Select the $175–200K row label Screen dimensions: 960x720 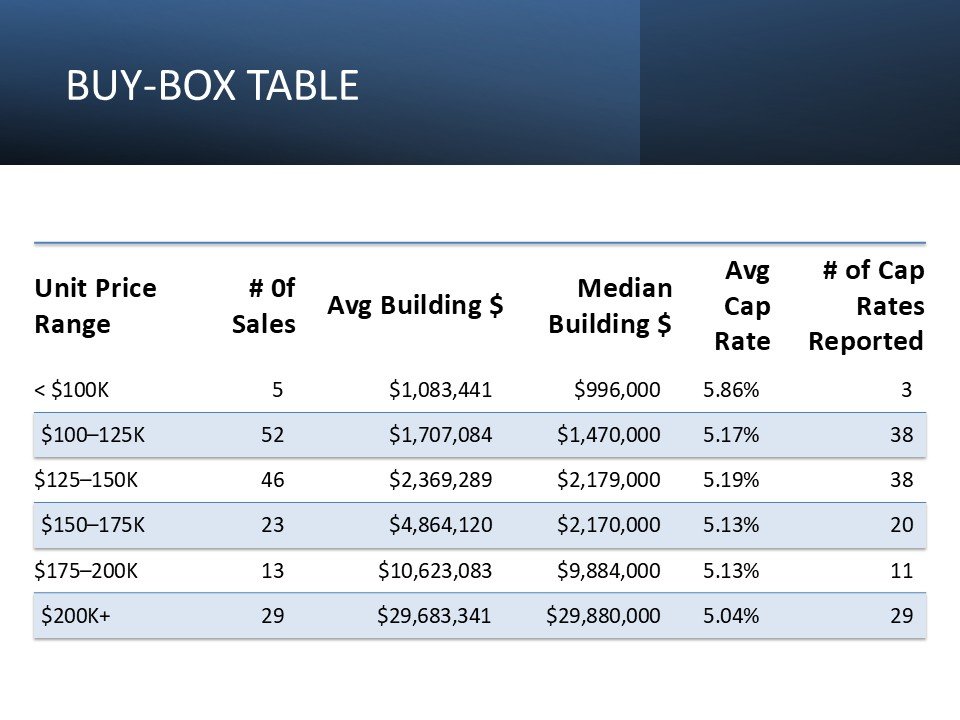click(x=86, y=571)
